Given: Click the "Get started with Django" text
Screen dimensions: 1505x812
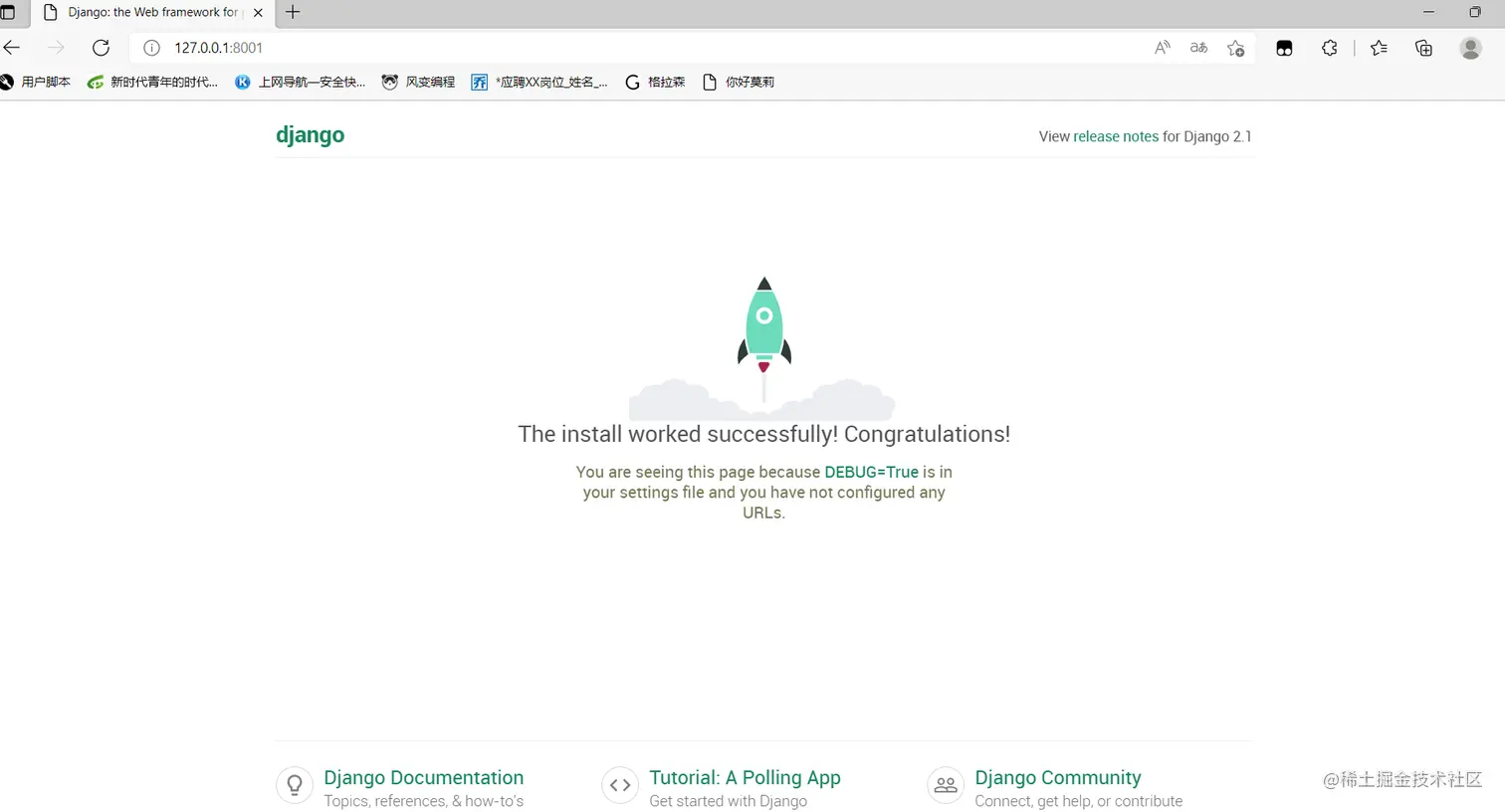Looking at the screenshot, I should pos(729,801).
